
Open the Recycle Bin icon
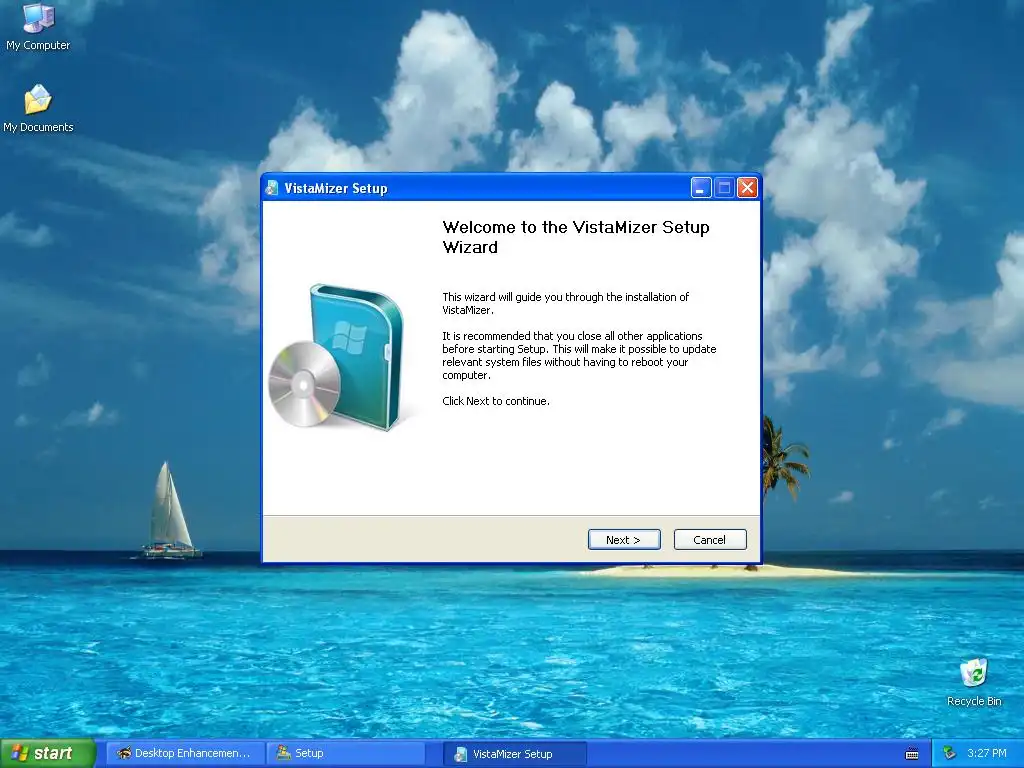[974, 682]
